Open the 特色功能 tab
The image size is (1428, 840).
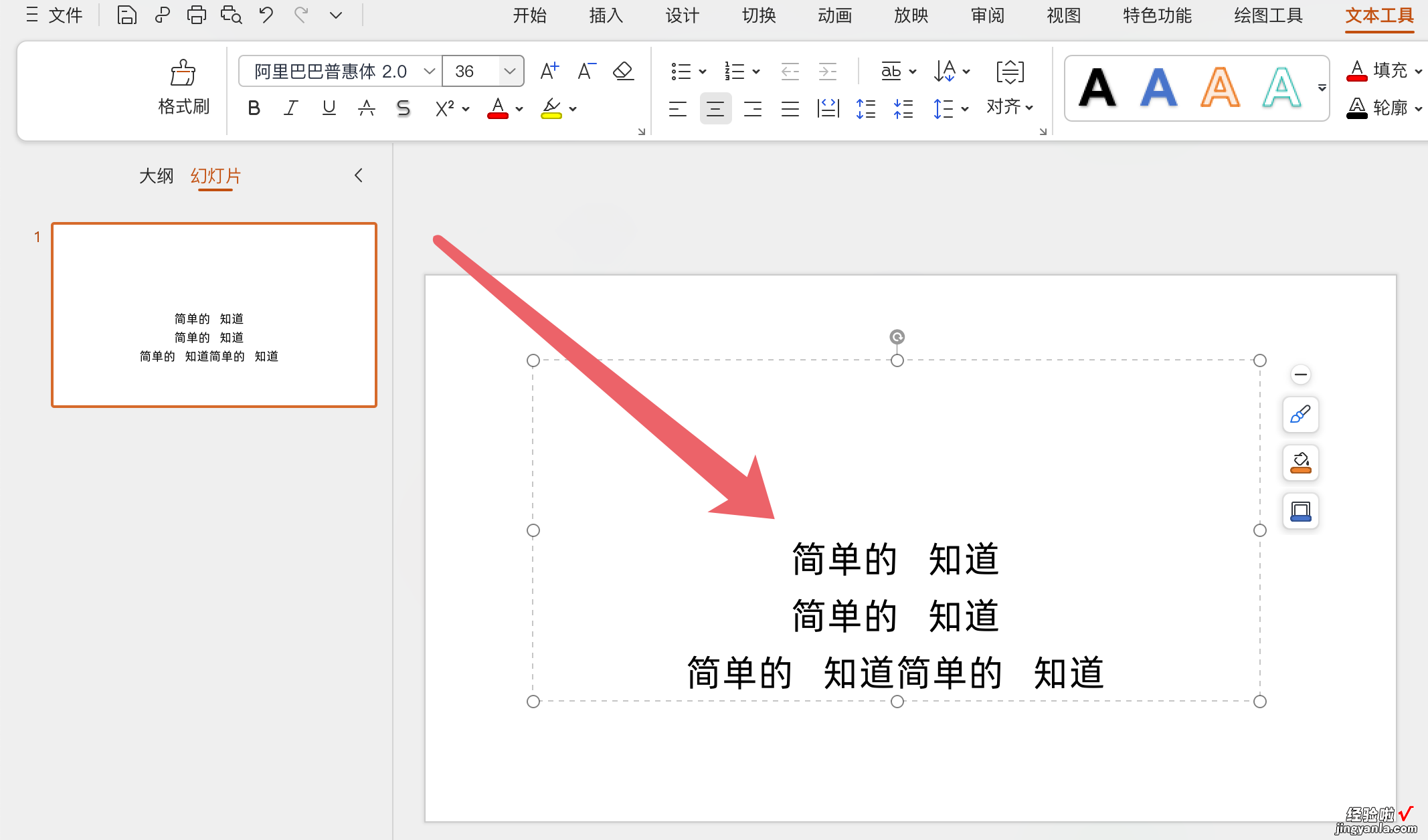pyautogui.click(x=1157, y=15)
